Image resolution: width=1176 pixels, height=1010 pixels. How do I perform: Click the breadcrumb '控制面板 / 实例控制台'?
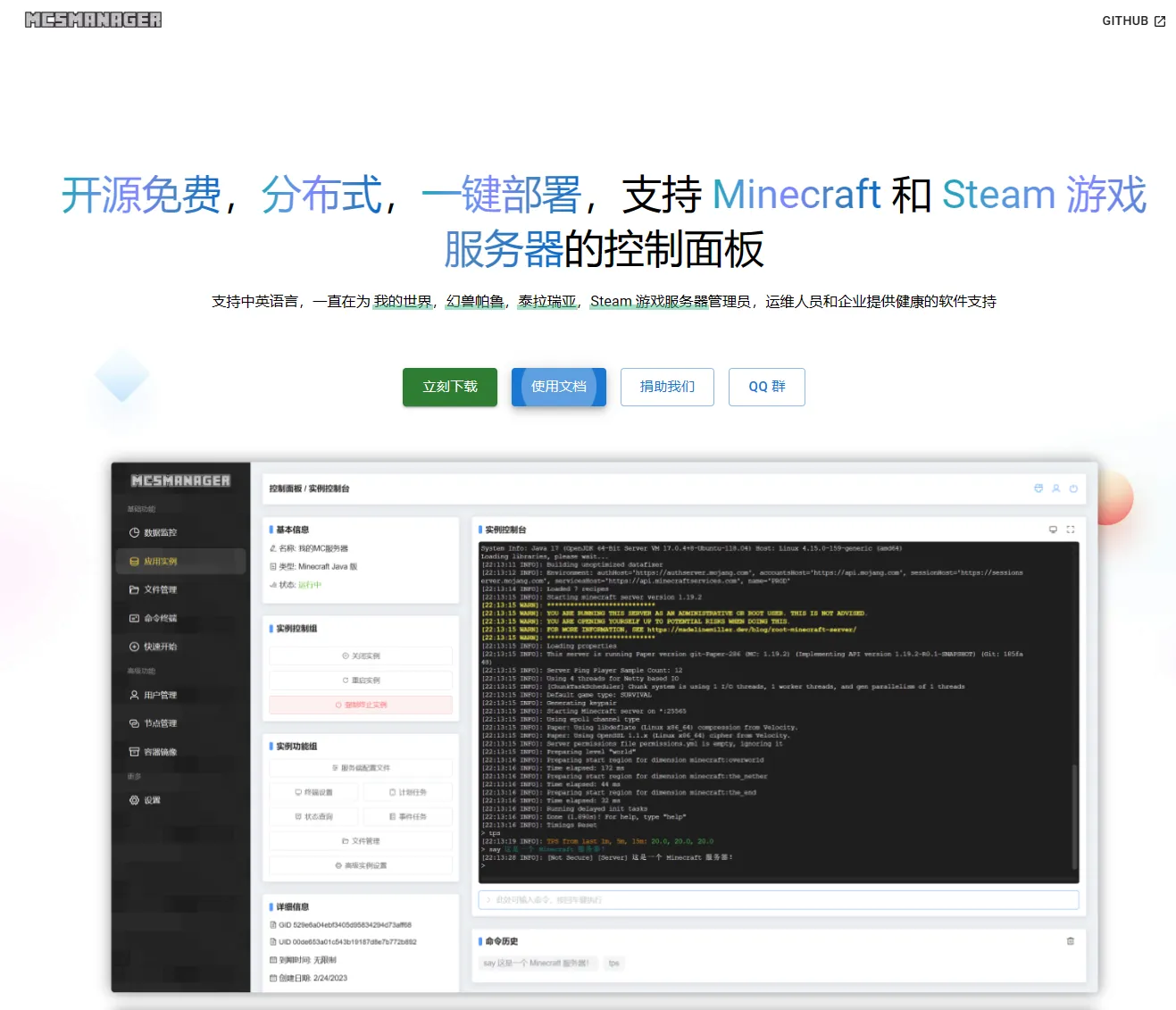(x=310, y=488)
